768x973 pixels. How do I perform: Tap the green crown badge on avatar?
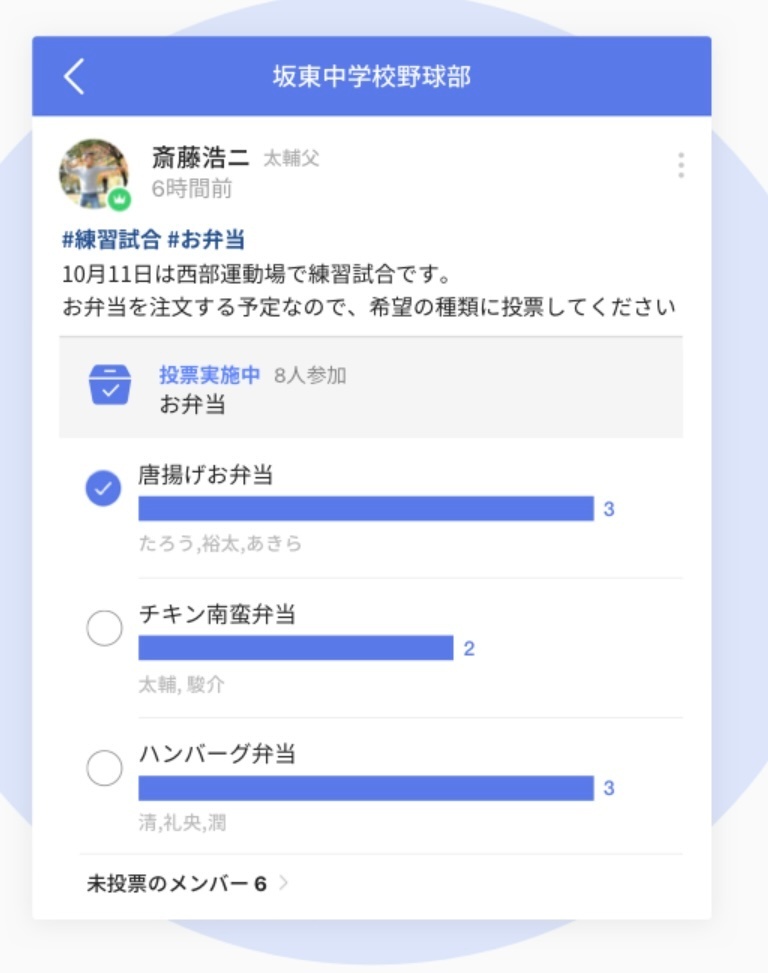click(x=119, y=200)
